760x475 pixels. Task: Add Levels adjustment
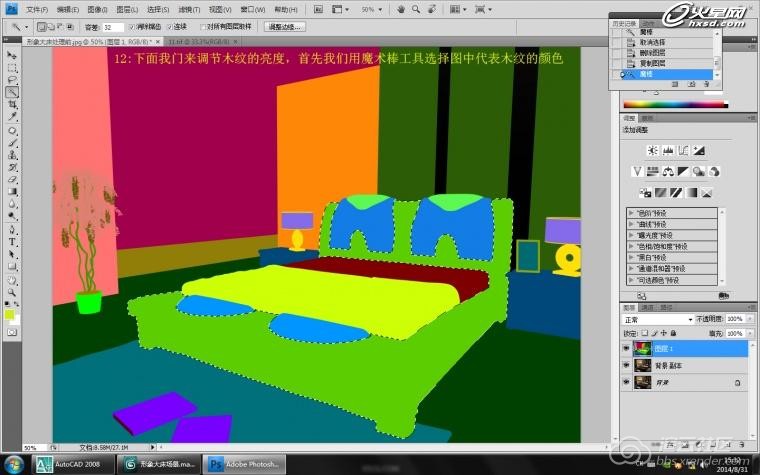[668, 150]
